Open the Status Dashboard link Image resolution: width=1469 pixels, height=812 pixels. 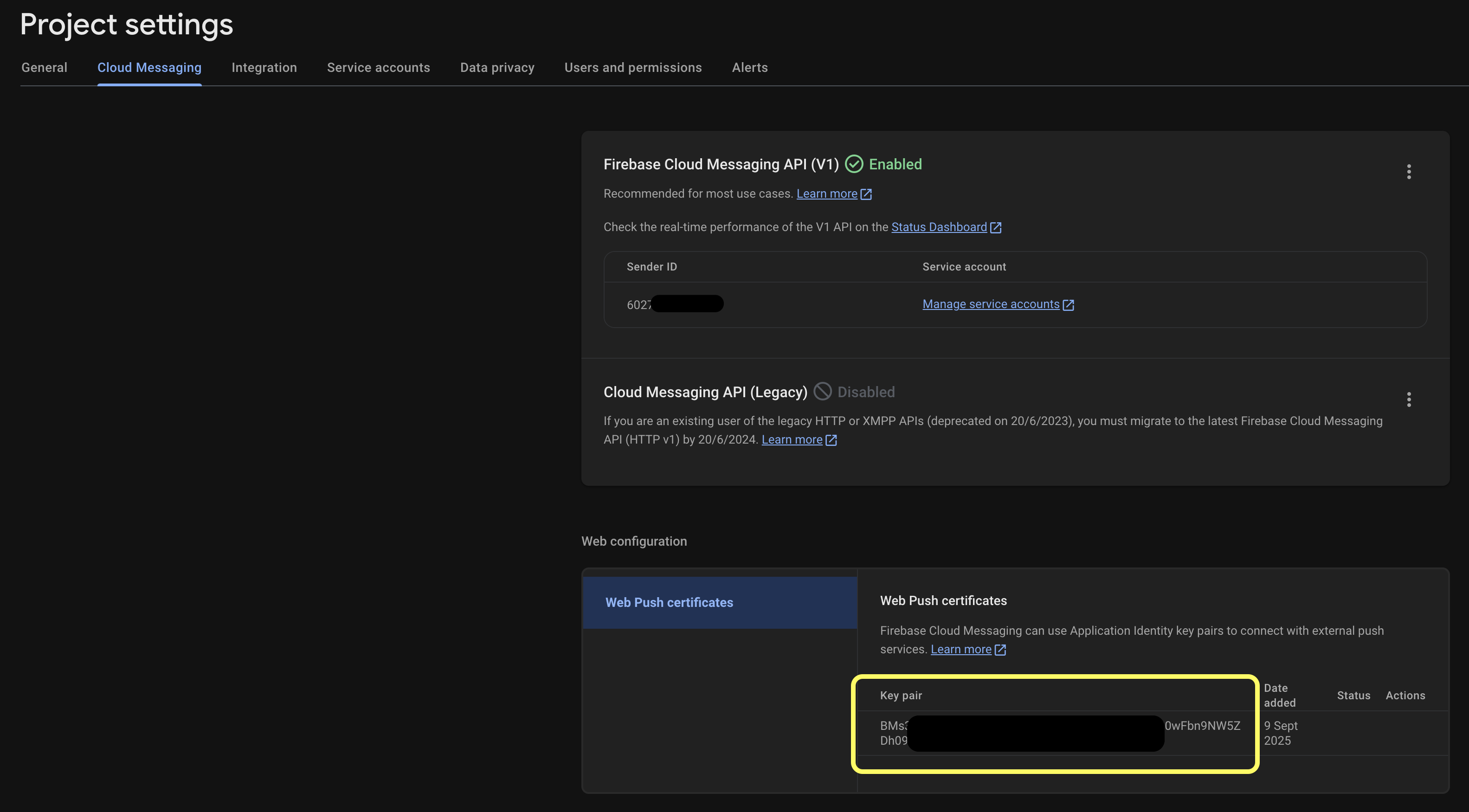(939, 227)
